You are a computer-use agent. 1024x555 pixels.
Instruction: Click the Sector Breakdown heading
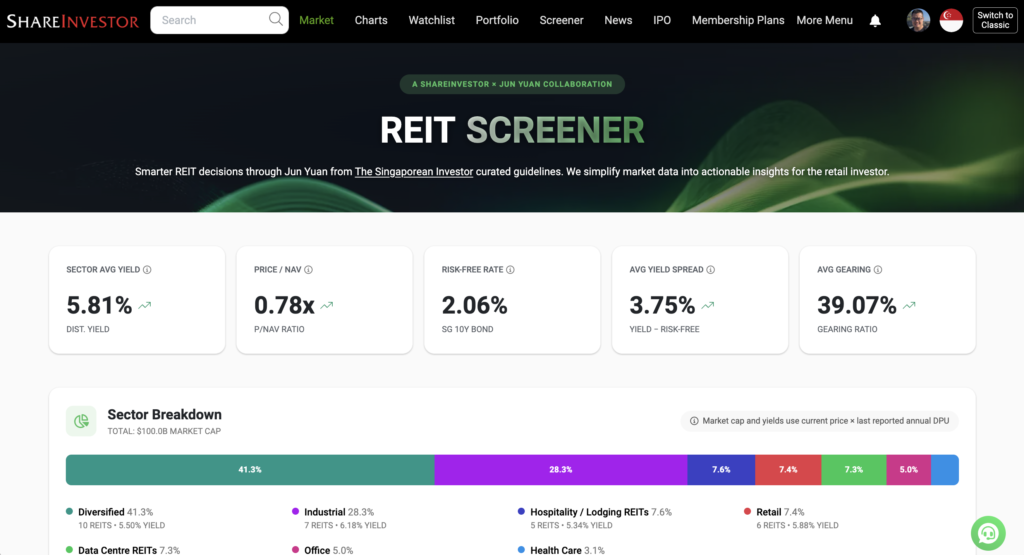(165, 415)
